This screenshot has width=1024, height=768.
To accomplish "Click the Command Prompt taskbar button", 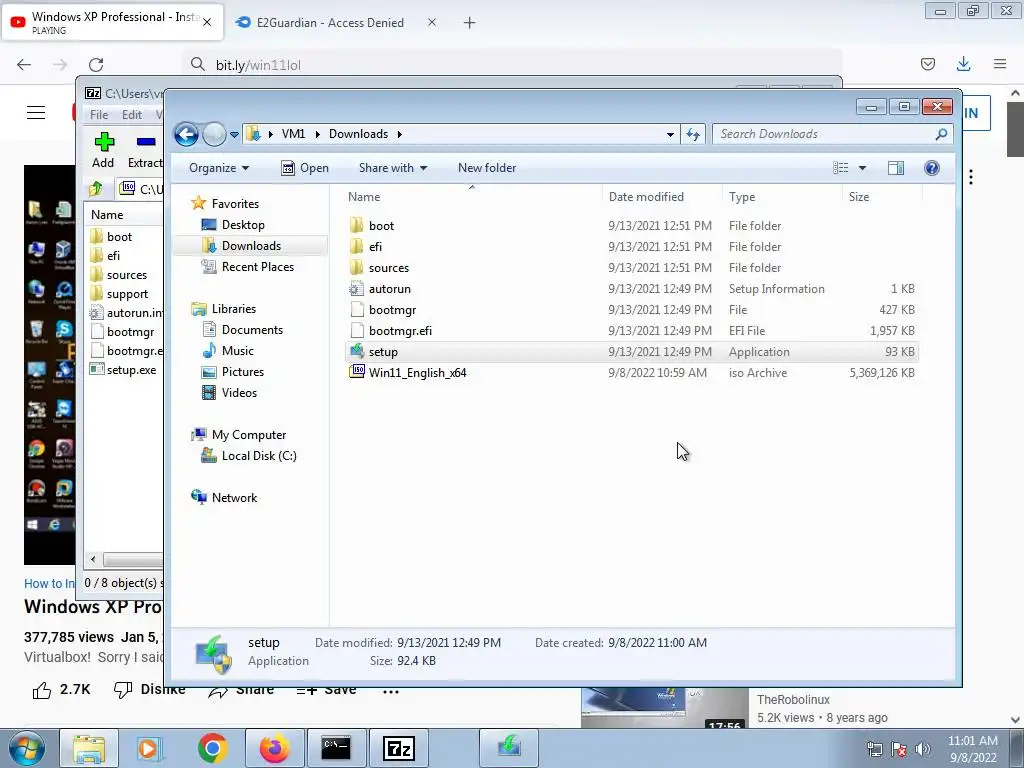I will 336,748.
